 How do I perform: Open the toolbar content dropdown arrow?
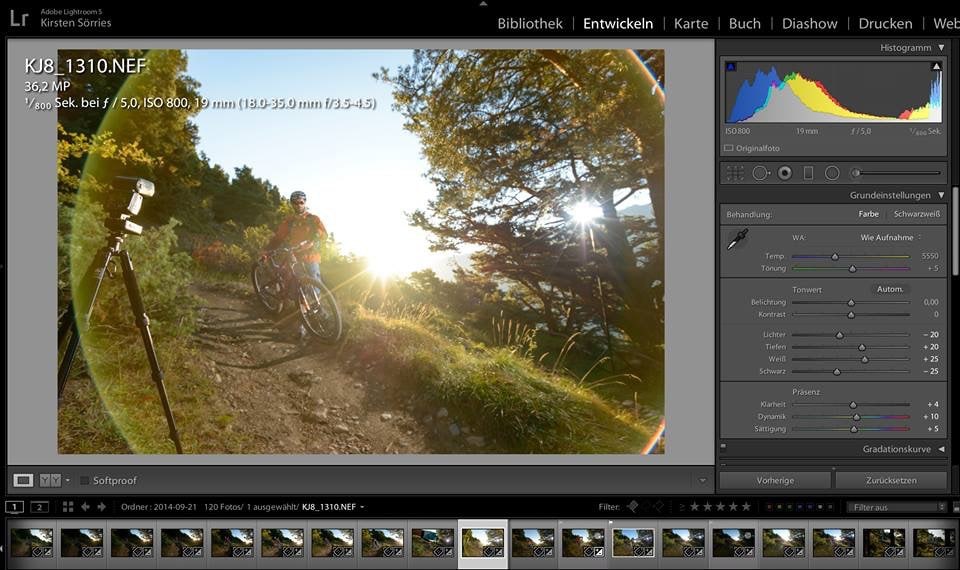tap(702, 481)
